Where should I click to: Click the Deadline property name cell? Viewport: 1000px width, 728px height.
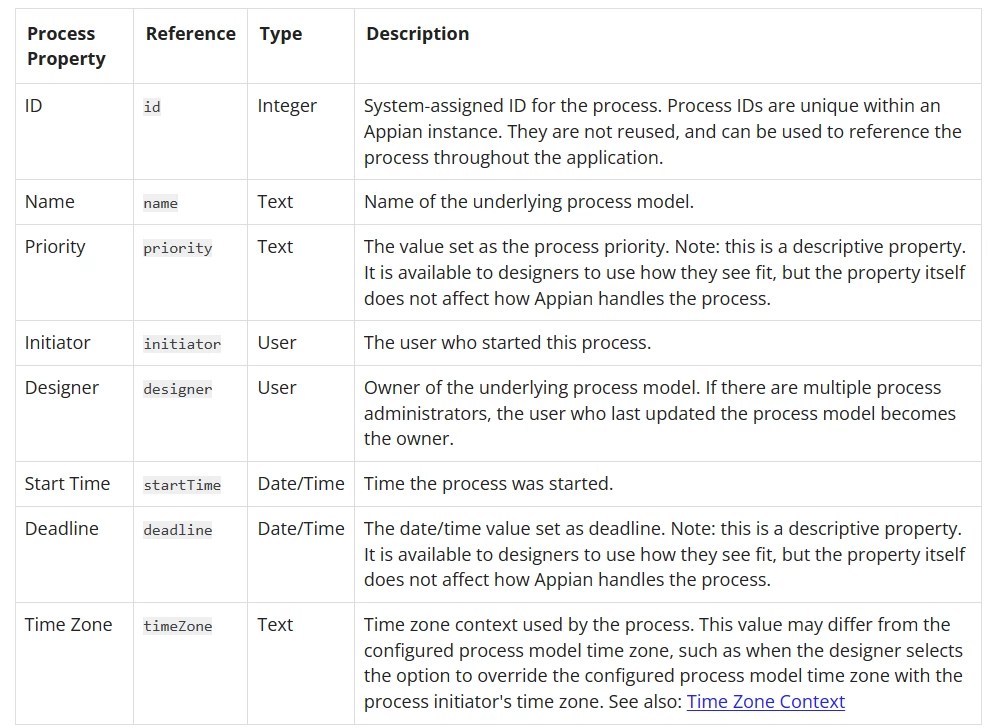[x=61, y=528]
